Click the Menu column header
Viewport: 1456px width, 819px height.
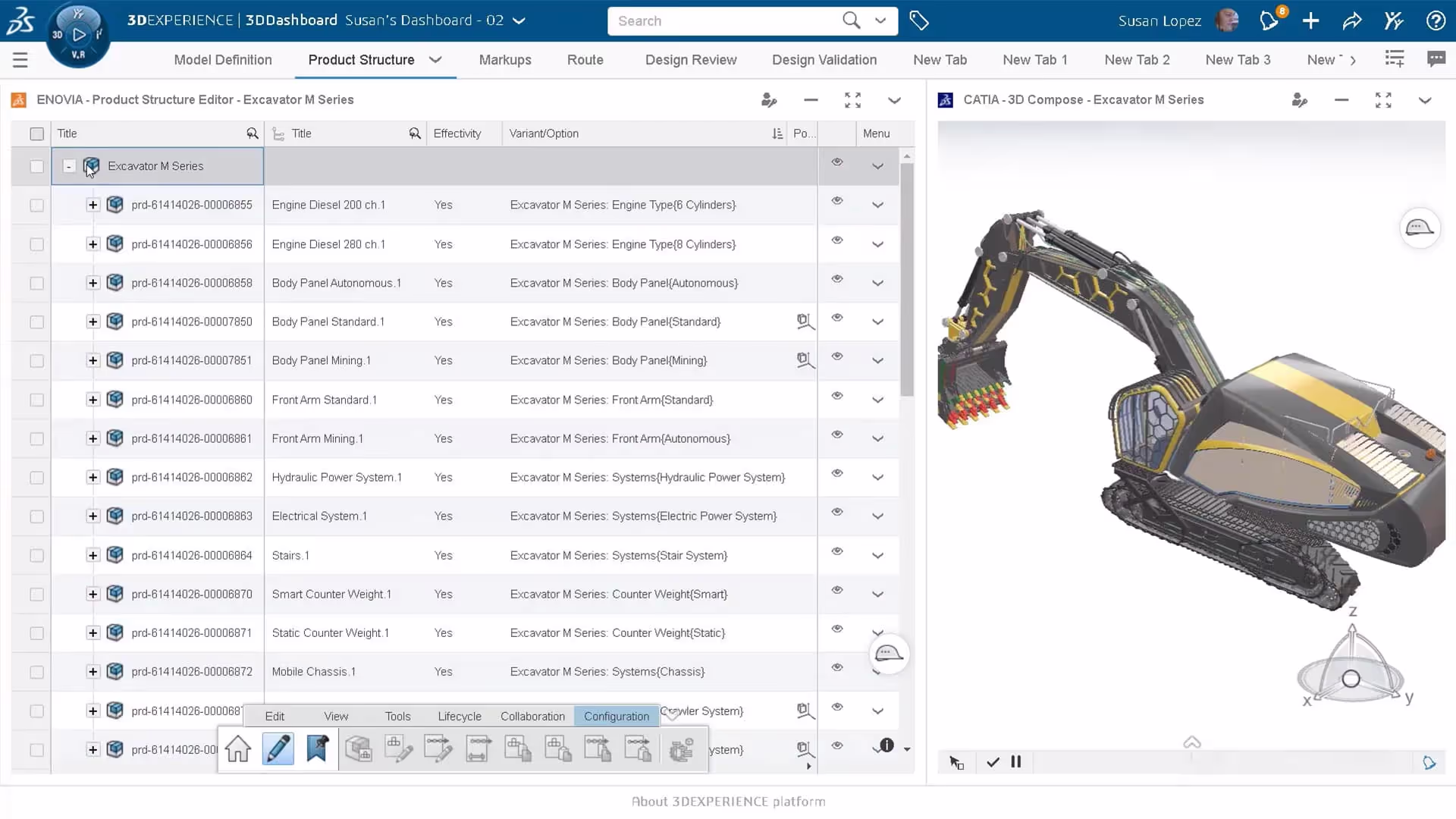(x=876, y=133)
